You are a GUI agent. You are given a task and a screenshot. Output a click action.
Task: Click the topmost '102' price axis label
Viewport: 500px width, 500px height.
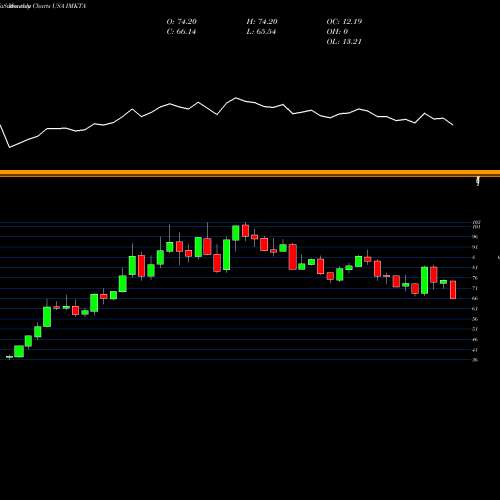(476, 222)
